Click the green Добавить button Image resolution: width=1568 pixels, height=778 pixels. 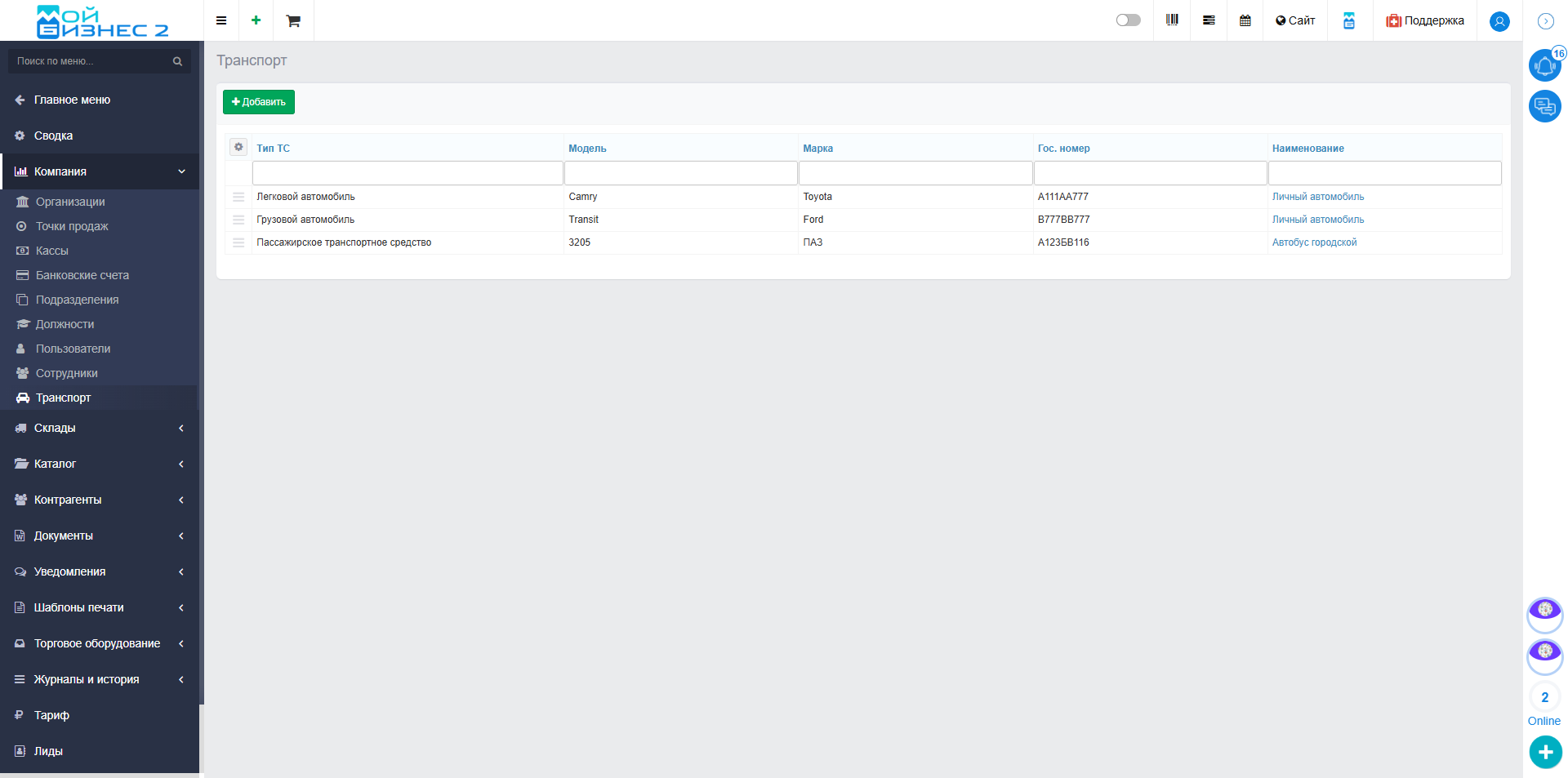pos(259,102)
